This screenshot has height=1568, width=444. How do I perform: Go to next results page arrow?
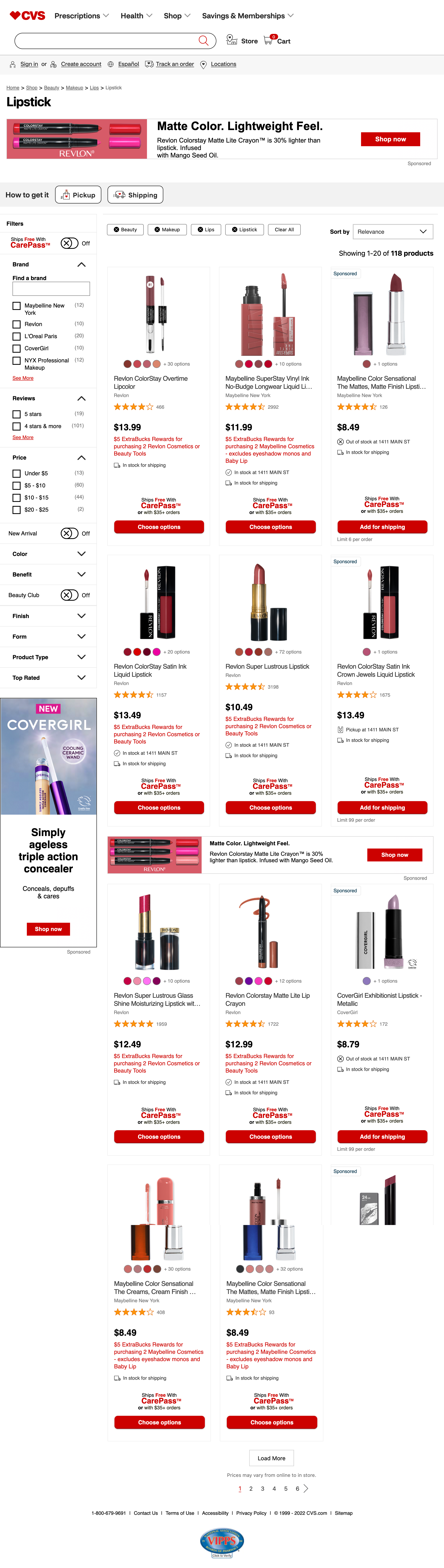pyautogui.click(x=306, y=1488)
